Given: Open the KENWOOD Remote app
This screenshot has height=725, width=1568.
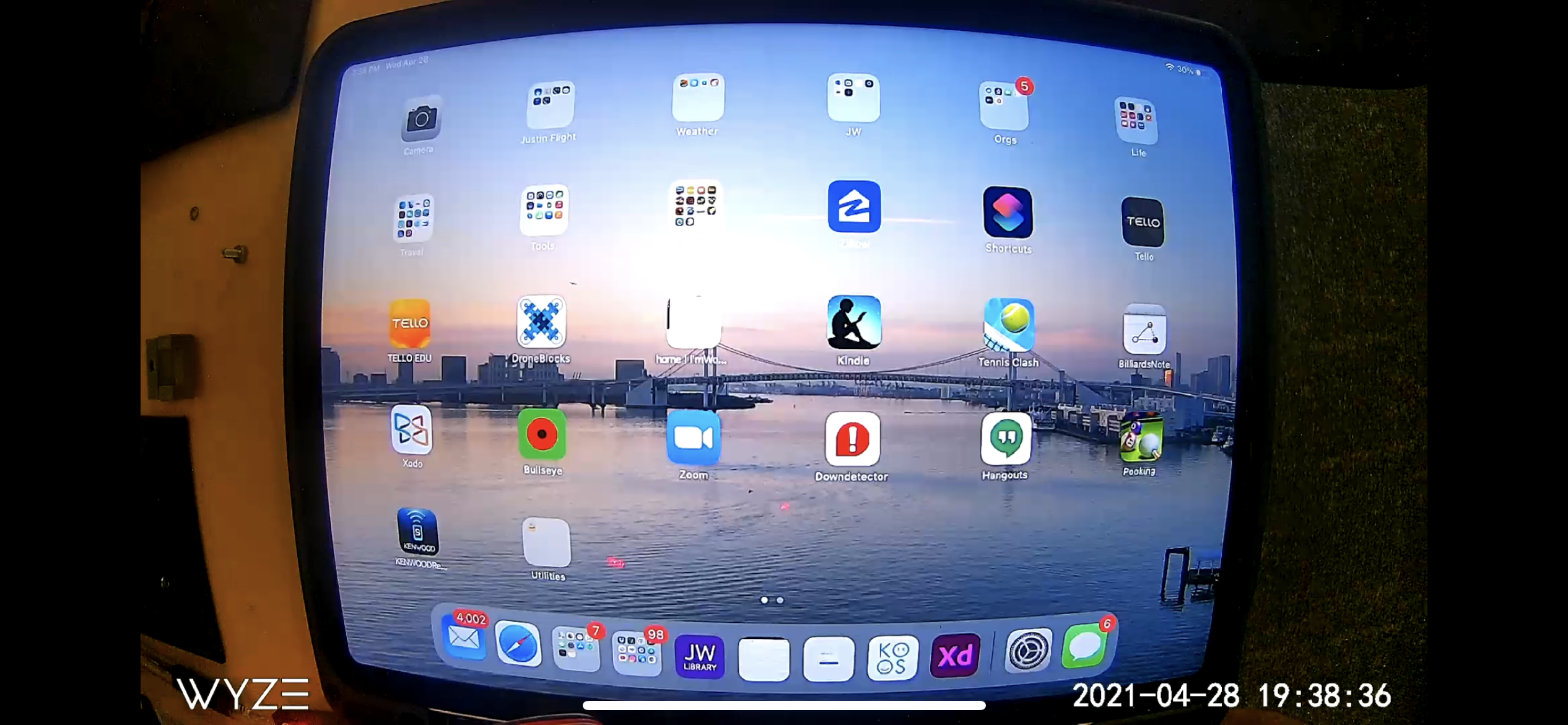Looking at the screenshot, I should 417,532.
